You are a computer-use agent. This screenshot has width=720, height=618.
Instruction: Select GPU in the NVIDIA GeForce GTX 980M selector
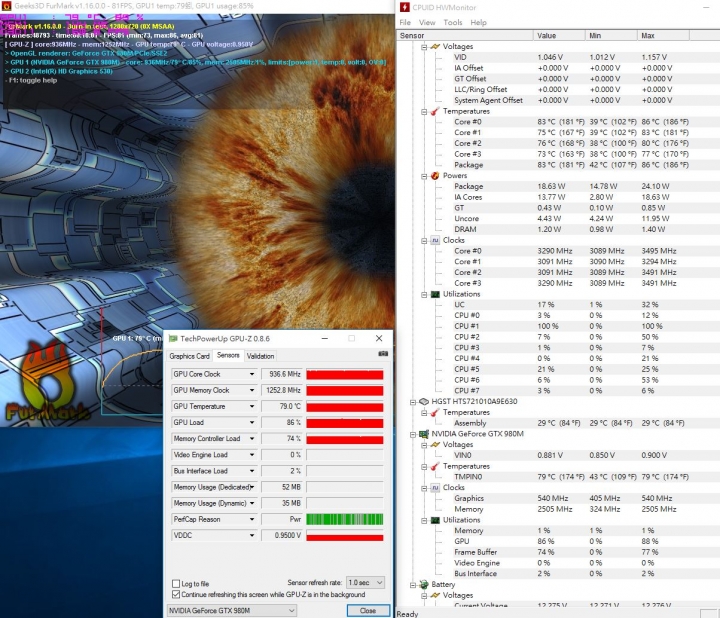(231, 611)
